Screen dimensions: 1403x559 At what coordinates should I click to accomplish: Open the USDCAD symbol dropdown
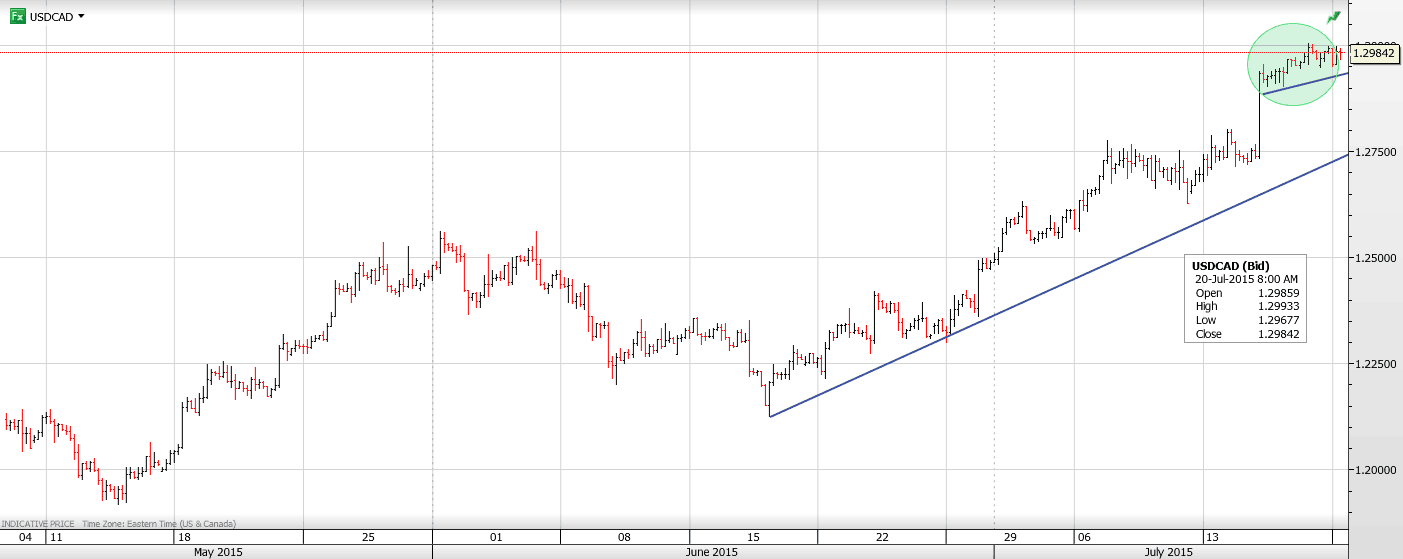point(81,16)
